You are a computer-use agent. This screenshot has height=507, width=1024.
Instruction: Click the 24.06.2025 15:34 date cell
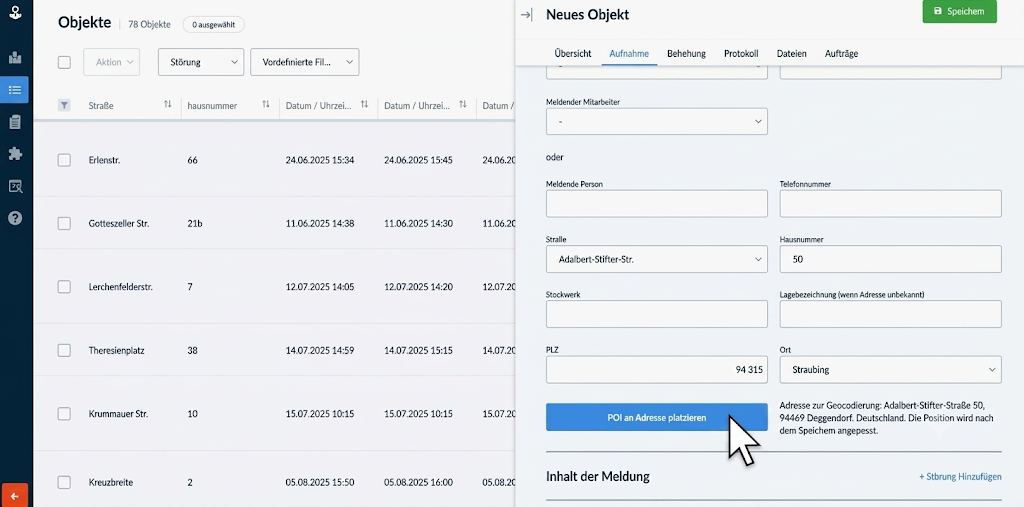point(320,160)
